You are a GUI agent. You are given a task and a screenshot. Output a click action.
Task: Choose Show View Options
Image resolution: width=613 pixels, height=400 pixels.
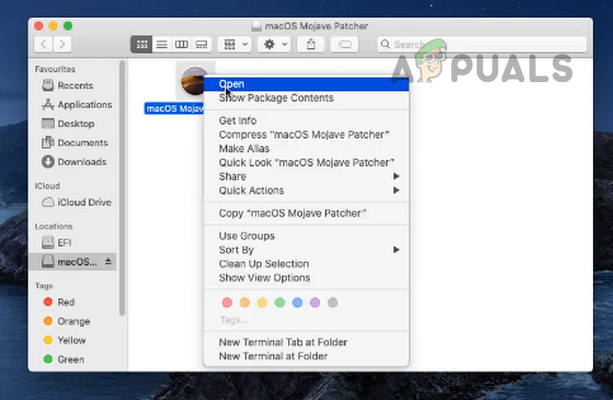306,278
